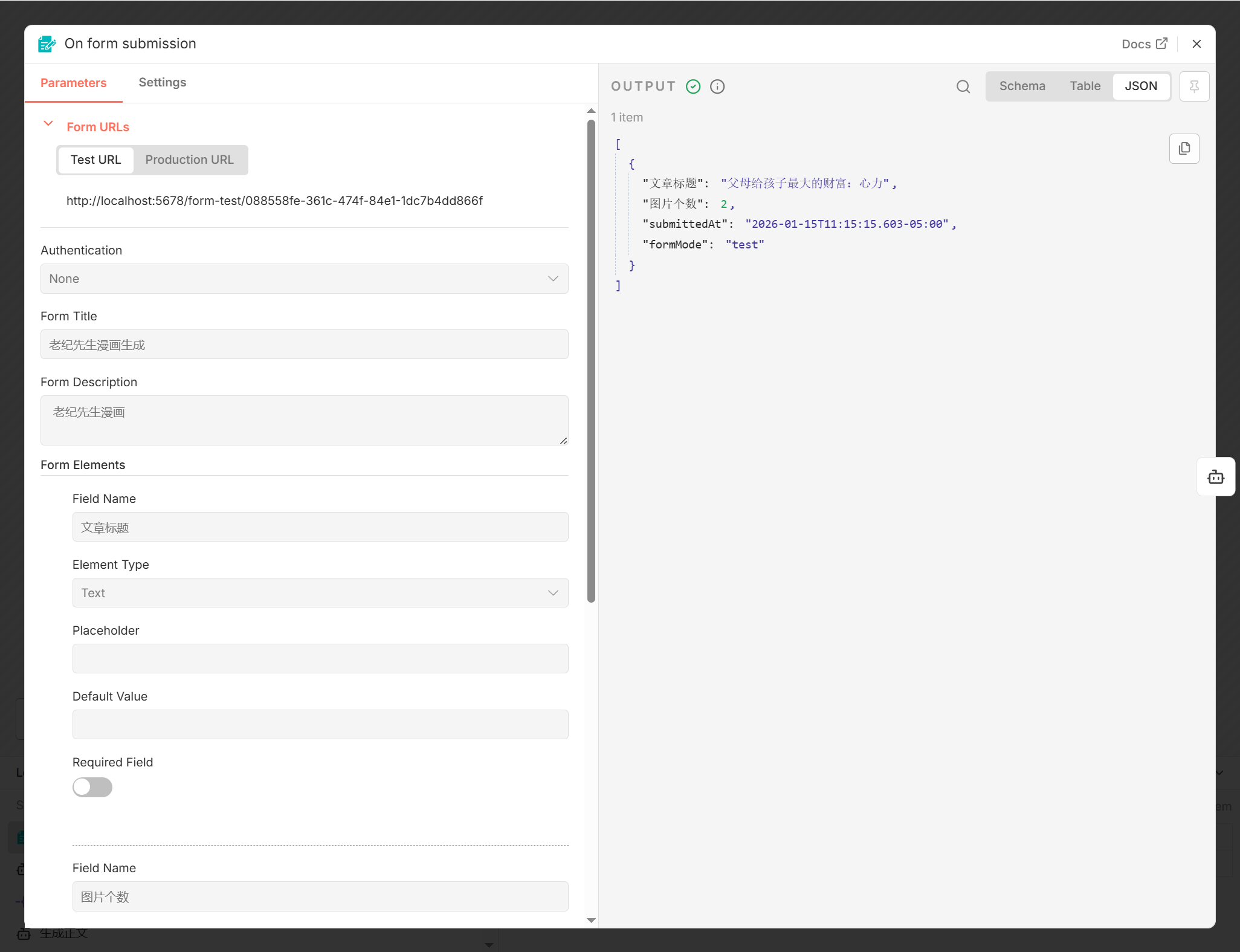The height and width of the screenshot is (952, 1240).
Task: Open the Authentication dropdown
Action: (304, 279)
